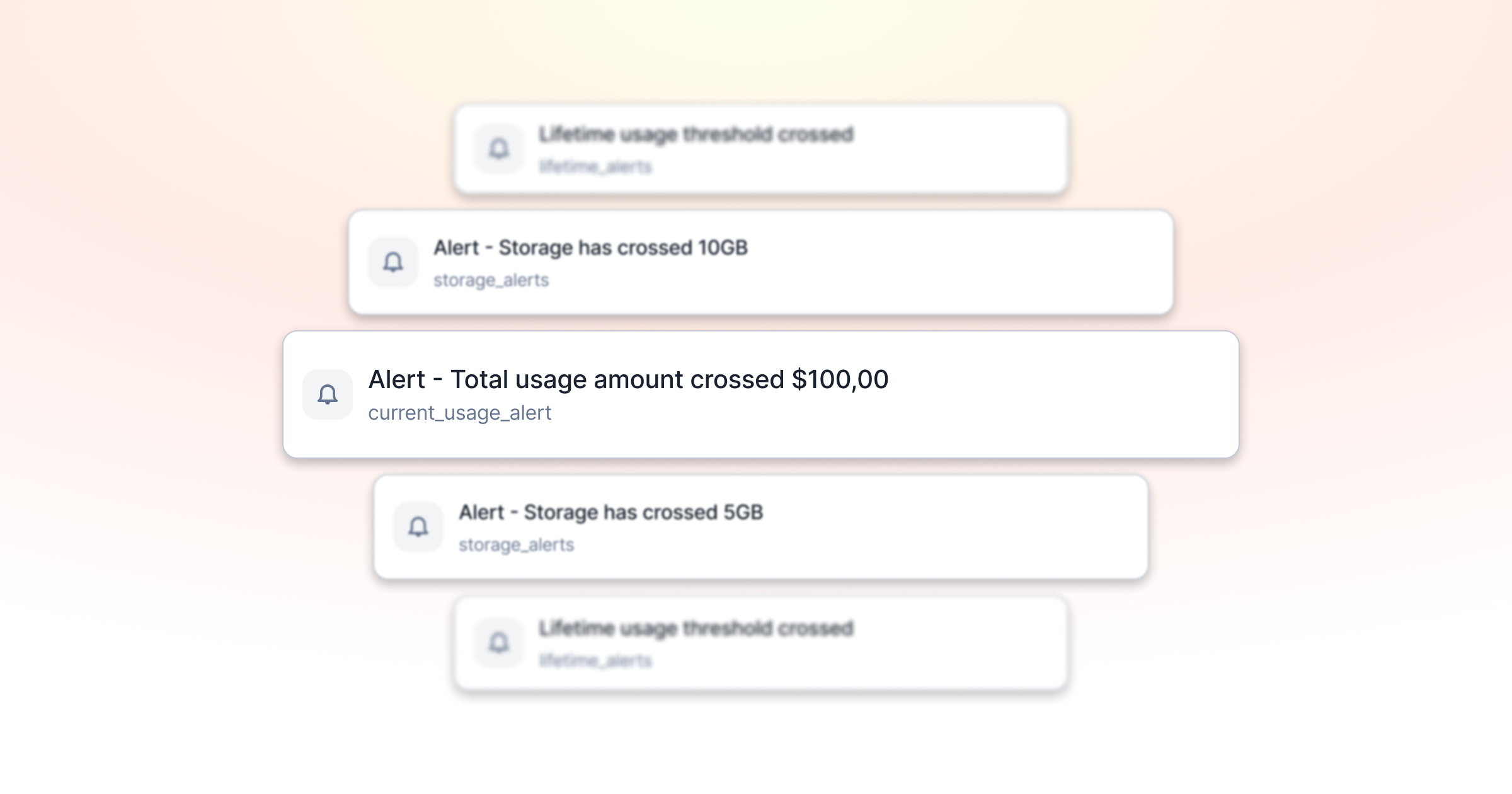Screen dimensions: 1512x794
Task: Select lifetime_alerts label in the bottom card
Action: (x=595, y=660)
